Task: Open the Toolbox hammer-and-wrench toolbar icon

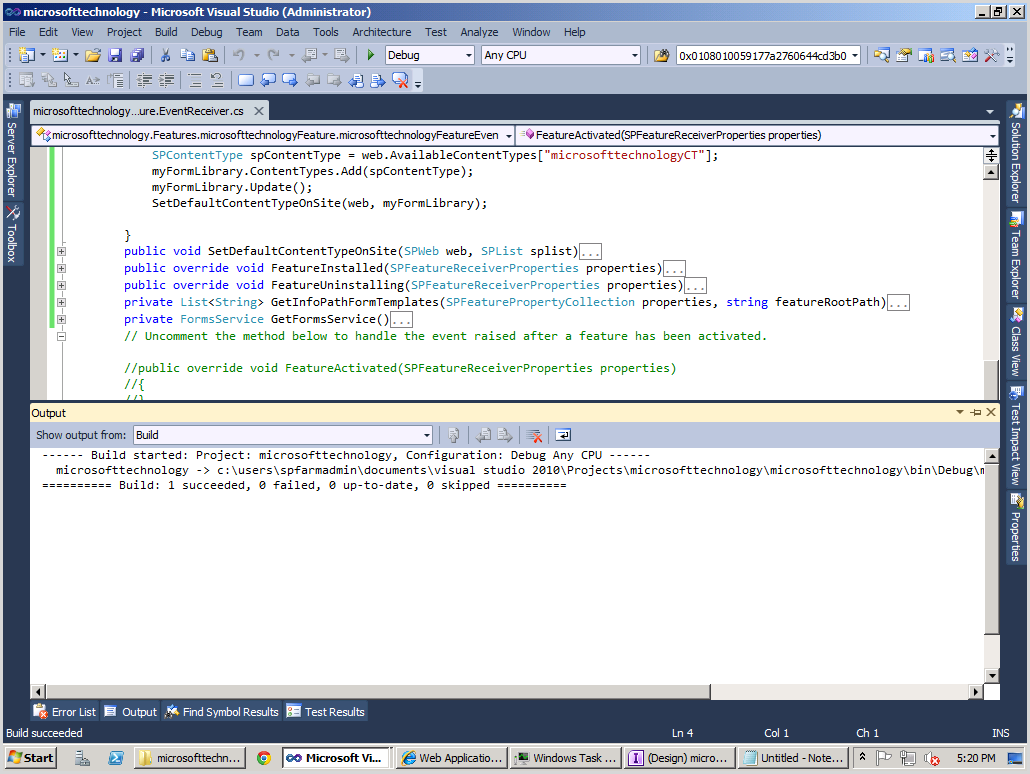Action: [991, 56]
